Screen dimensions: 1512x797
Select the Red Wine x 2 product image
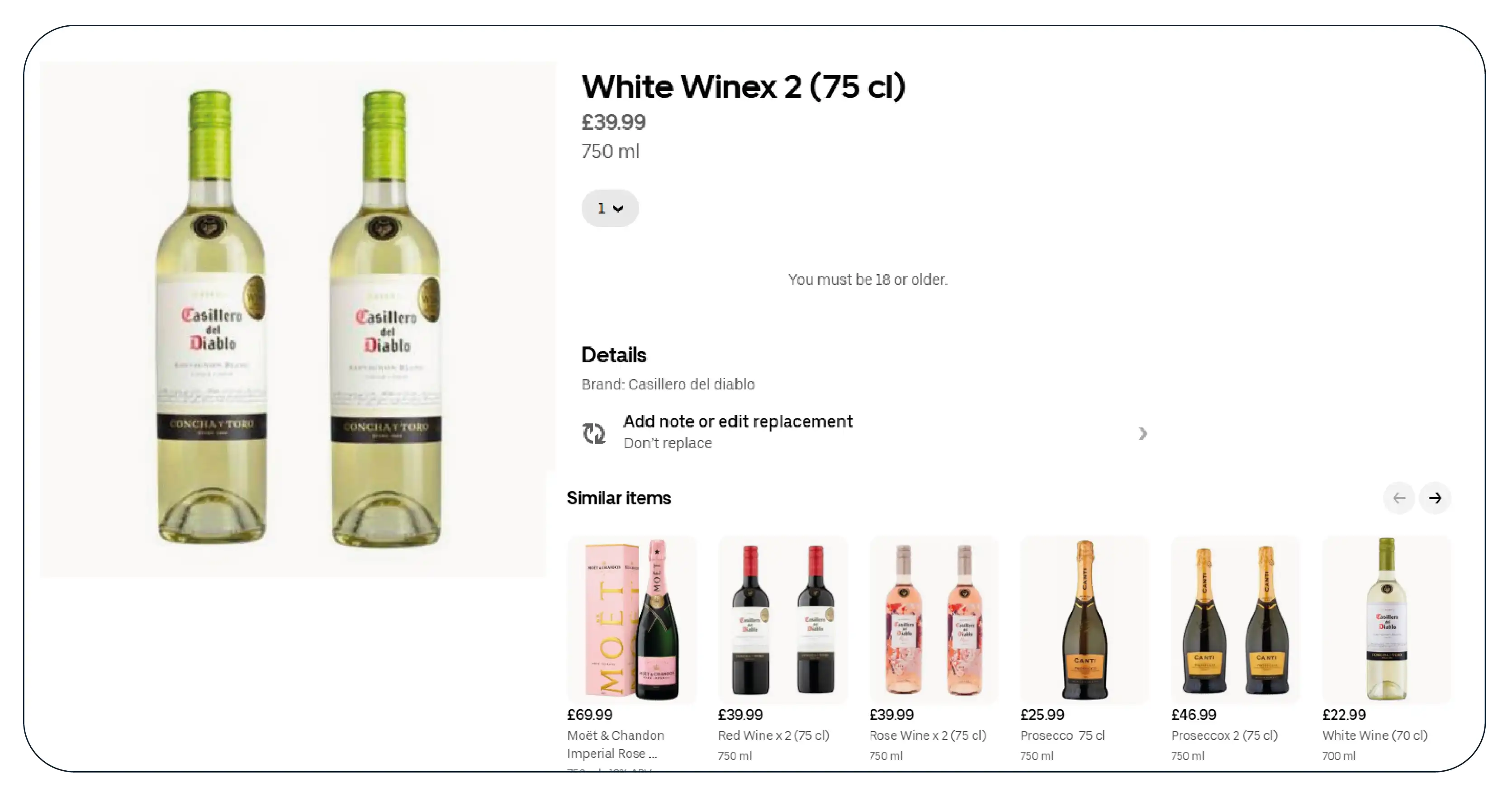tap(782, 619)
